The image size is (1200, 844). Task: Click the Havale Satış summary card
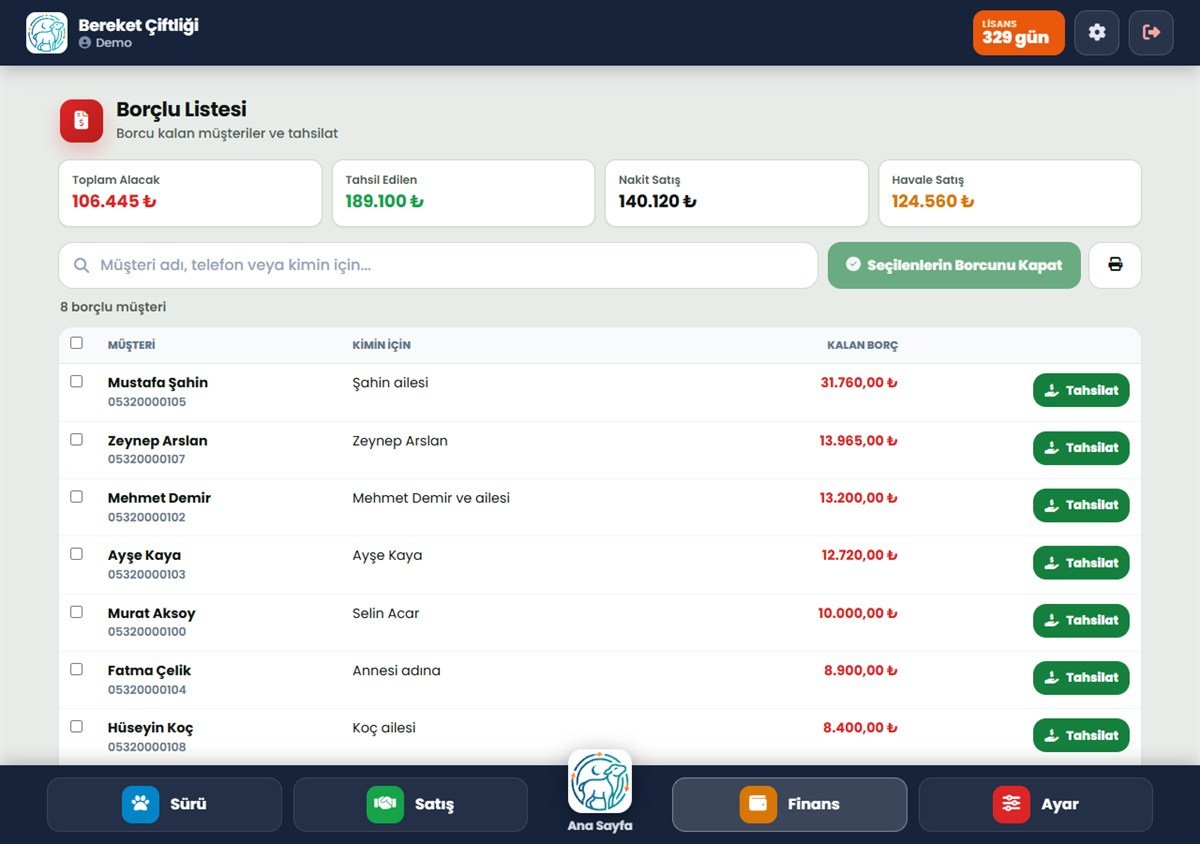click(x=1010, y=193)
